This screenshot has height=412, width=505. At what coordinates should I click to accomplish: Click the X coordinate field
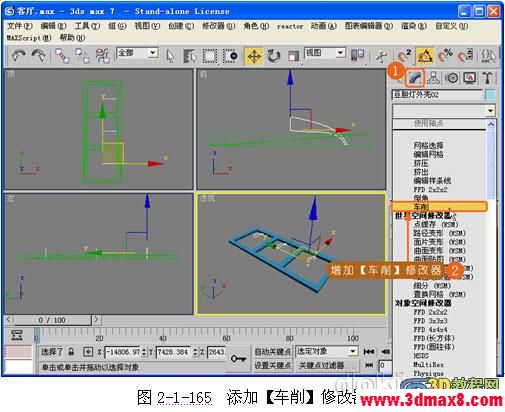tap(123, 352)
